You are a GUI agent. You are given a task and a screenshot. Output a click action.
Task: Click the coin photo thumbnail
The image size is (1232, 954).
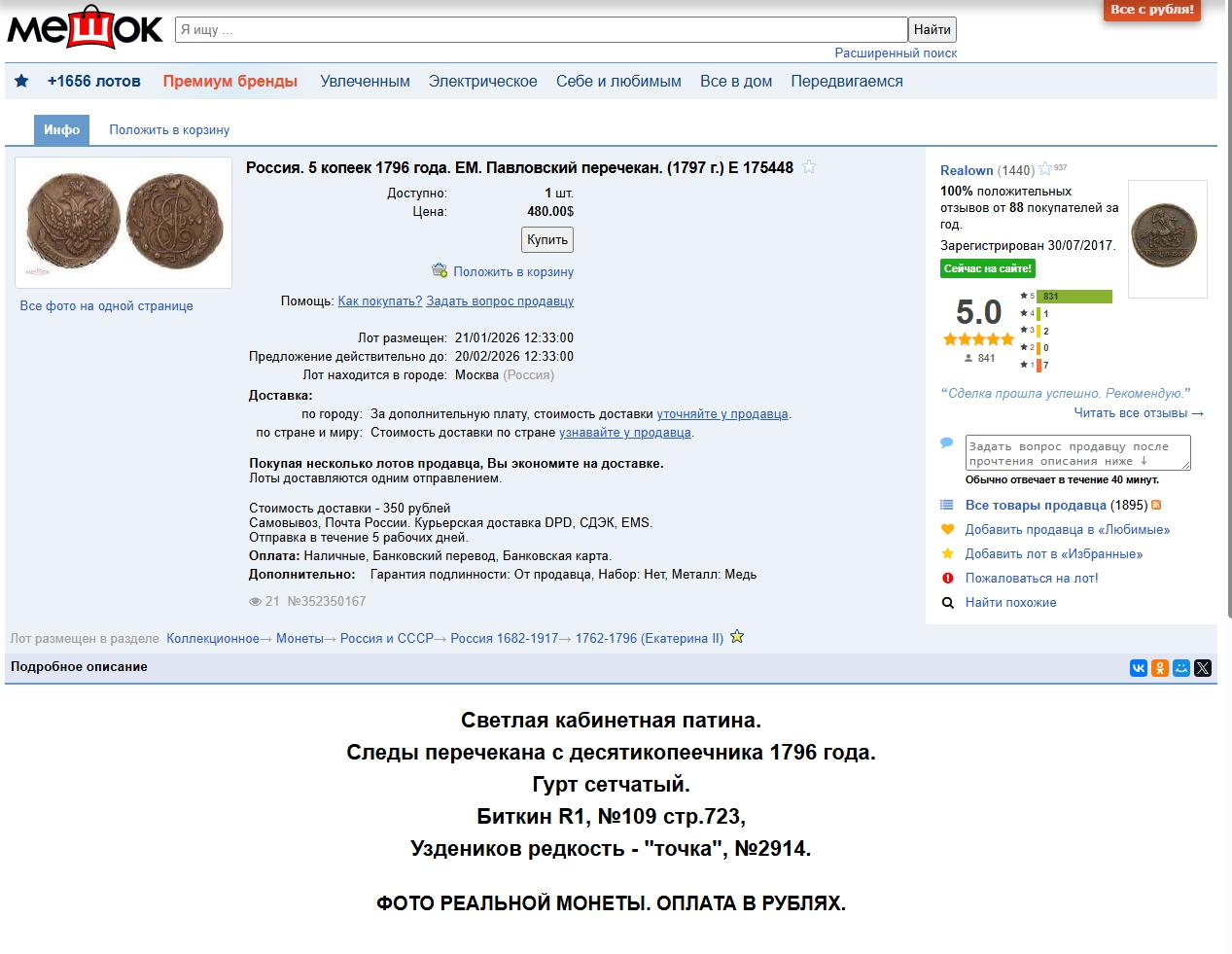tap(123, 222)
